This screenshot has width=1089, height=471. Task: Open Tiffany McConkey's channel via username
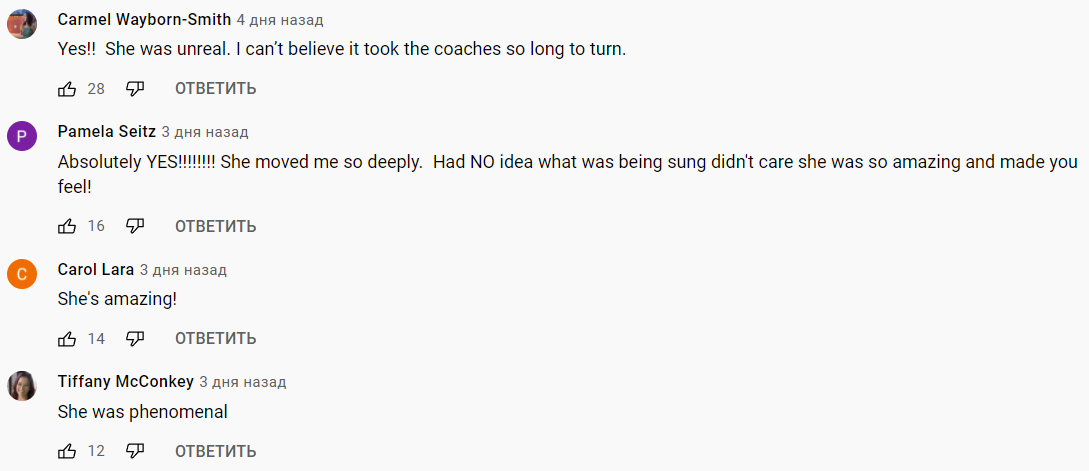(126, 382)
